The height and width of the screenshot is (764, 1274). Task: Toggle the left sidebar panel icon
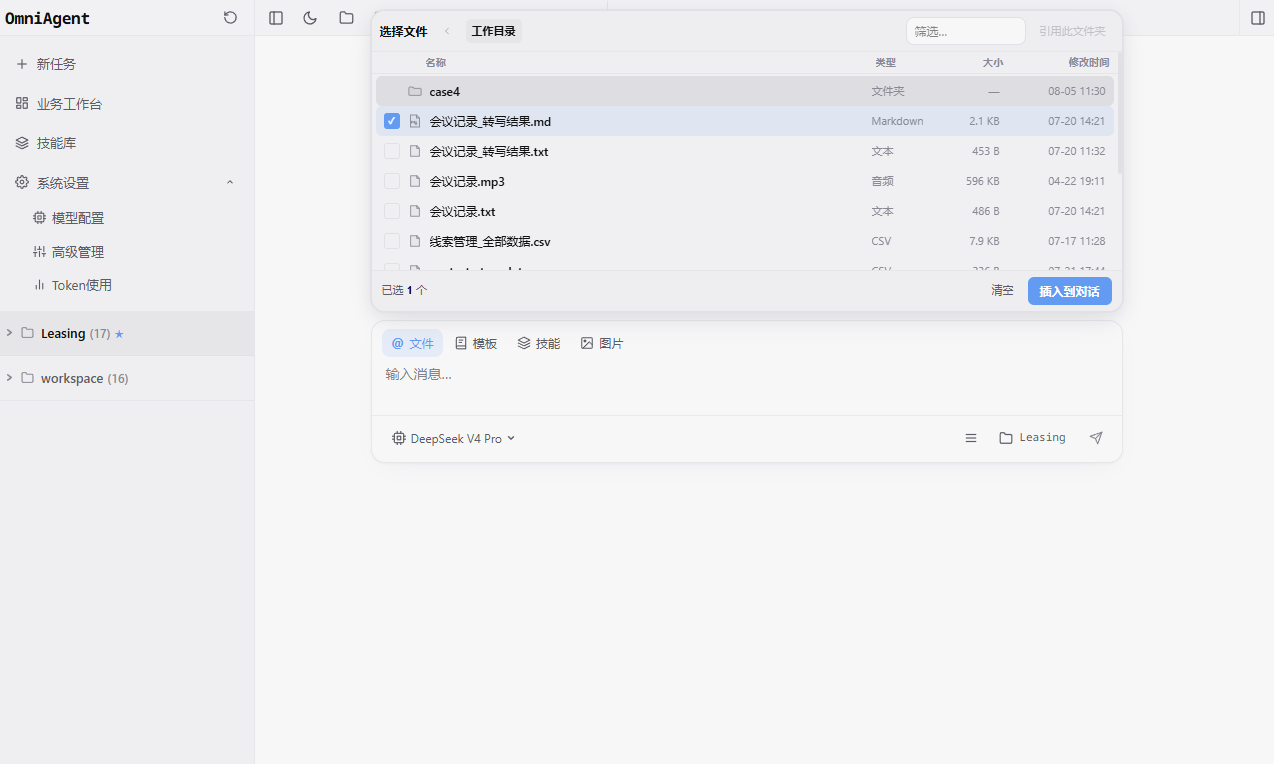tap(276, 18)
